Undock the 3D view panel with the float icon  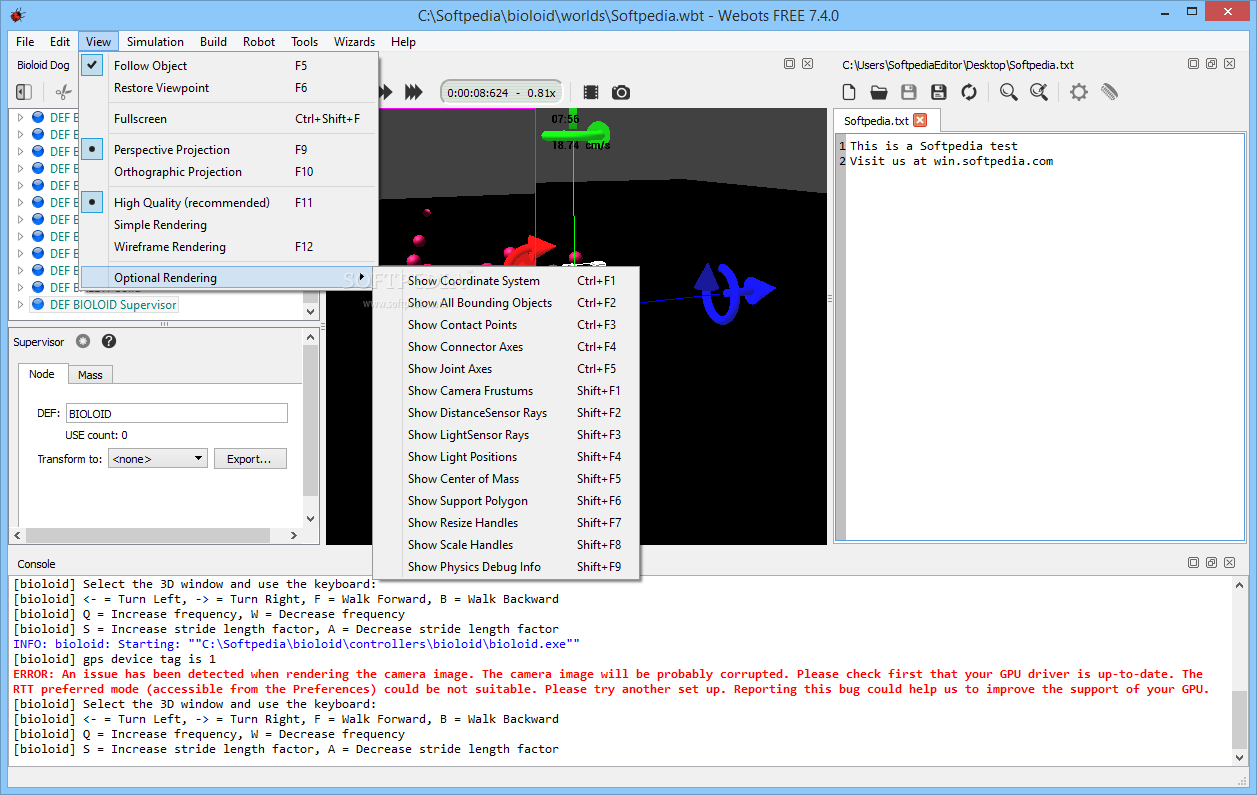(x=789, y=63)
